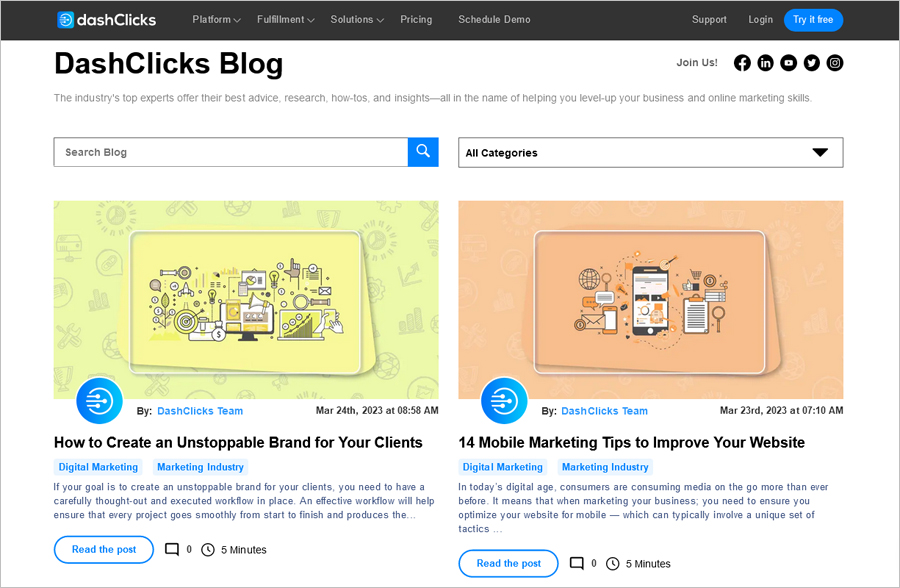Image resolution: width=900 pixels, height=588 pixels.
Task: Select Digital Marketing tag under Unstoppable Brand post
Action: tap(98, 467)
